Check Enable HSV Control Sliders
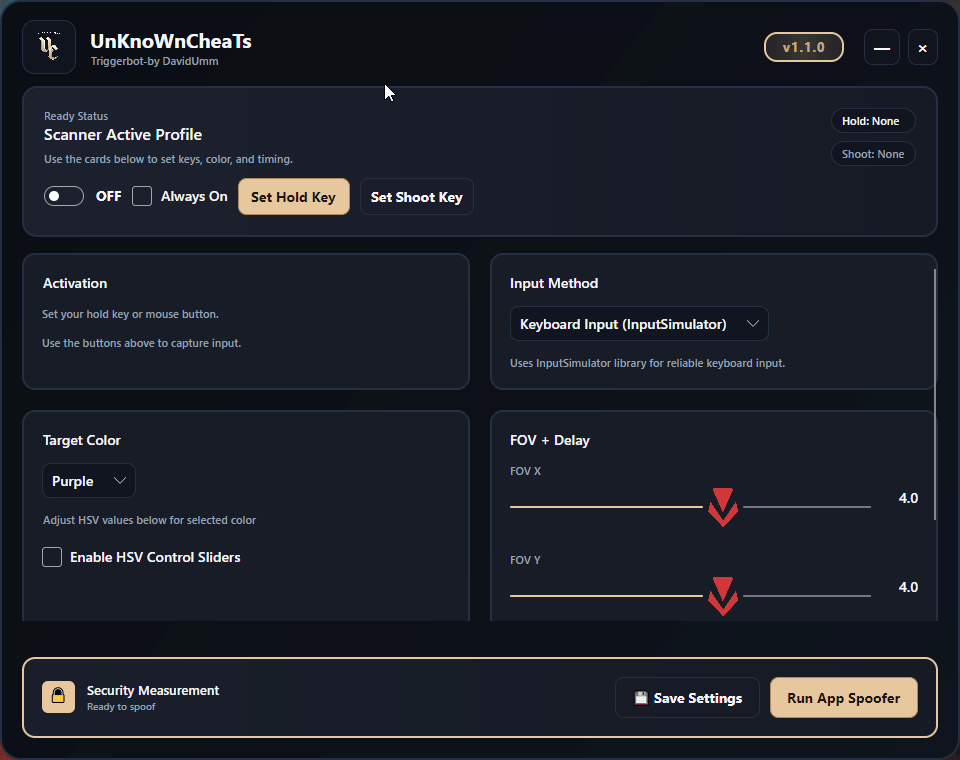 [x=52, y=557]
